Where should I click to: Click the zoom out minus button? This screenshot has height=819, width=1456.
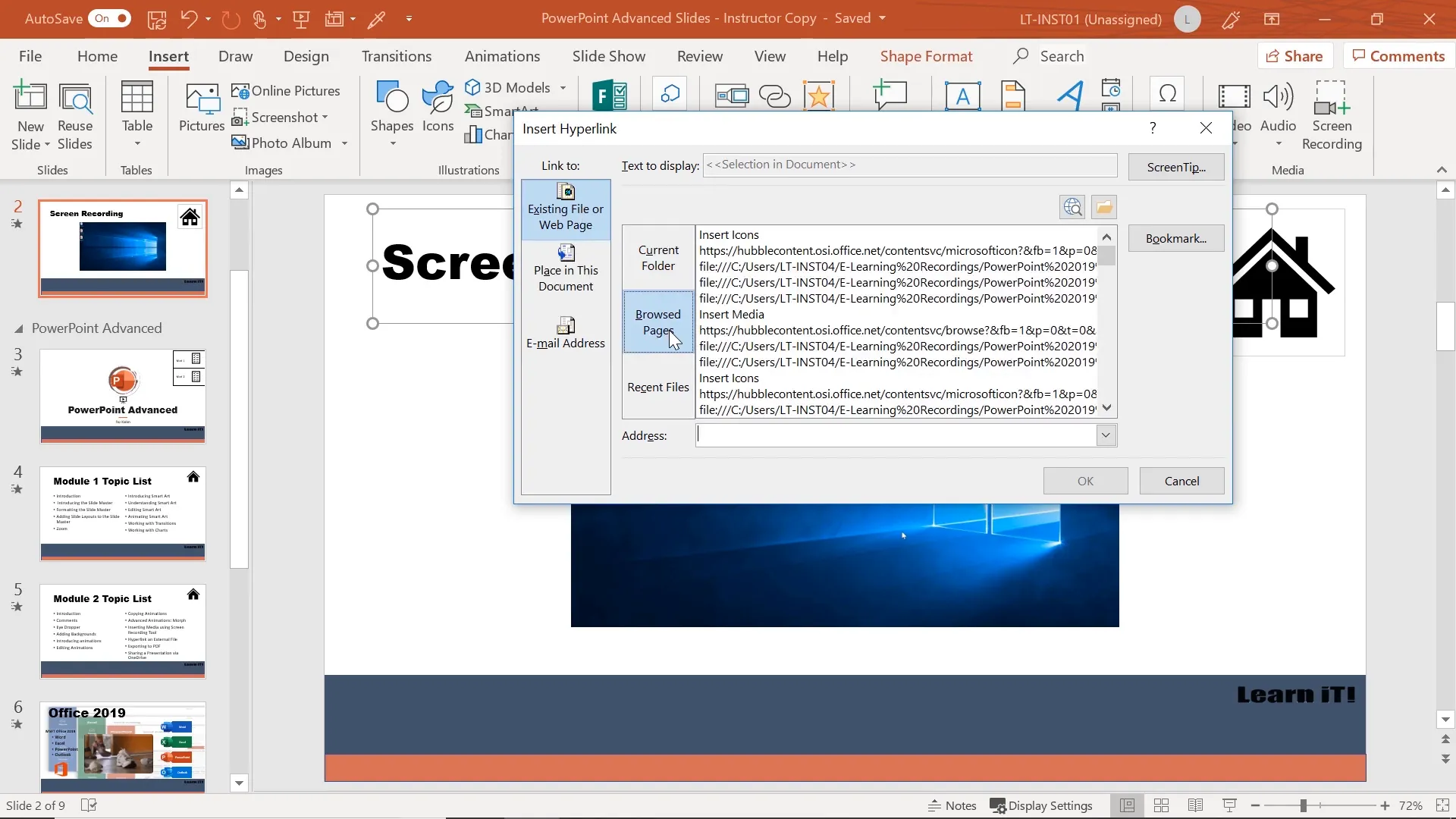click(1255, 805)
